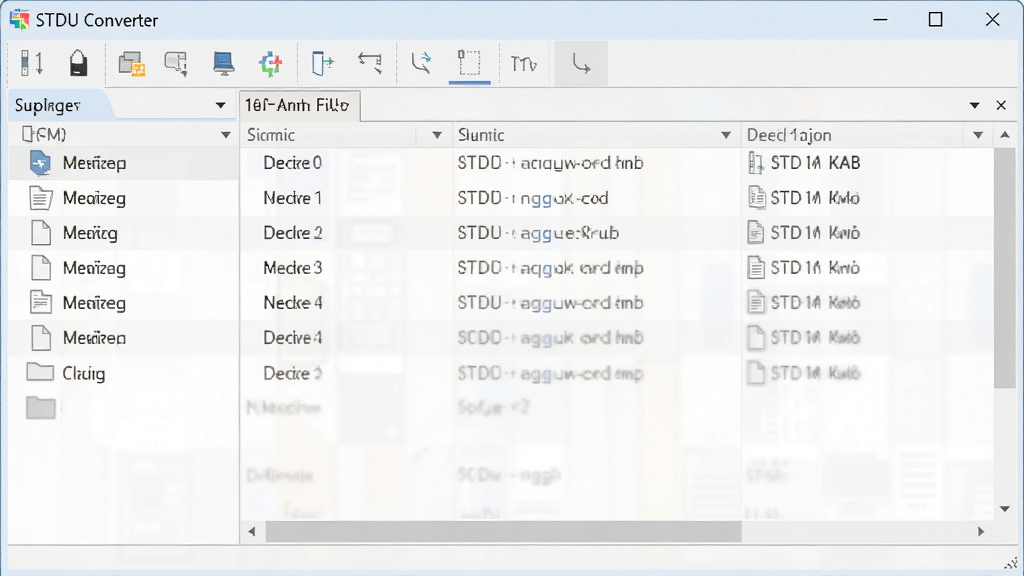Viewport: 1024px width, 576px height.
Task: Maximize the STDU Converter window
Action: (935, 20)
